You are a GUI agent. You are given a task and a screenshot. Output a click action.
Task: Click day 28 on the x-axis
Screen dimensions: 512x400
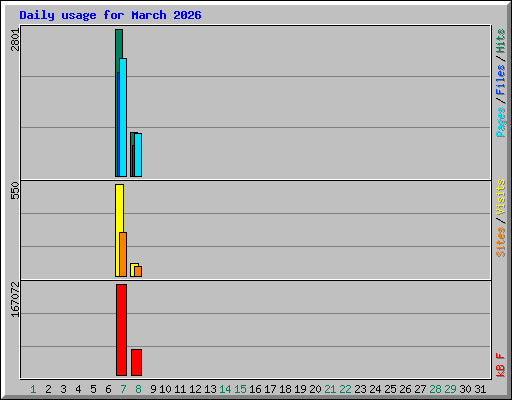click(x=435, y=389)
